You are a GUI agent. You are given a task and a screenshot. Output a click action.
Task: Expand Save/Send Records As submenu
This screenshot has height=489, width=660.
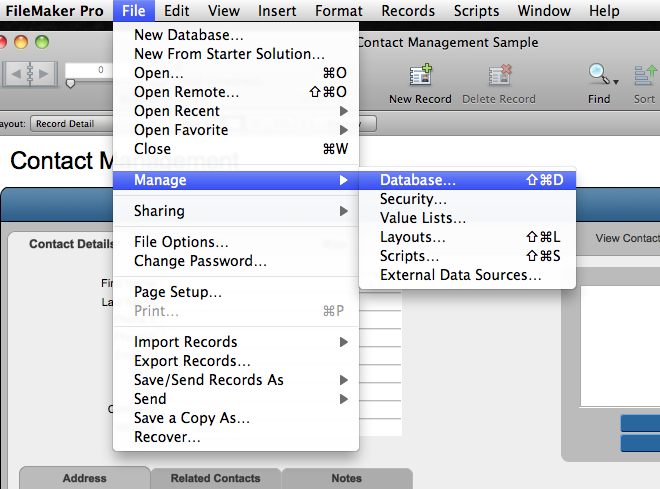click(236, 380)
